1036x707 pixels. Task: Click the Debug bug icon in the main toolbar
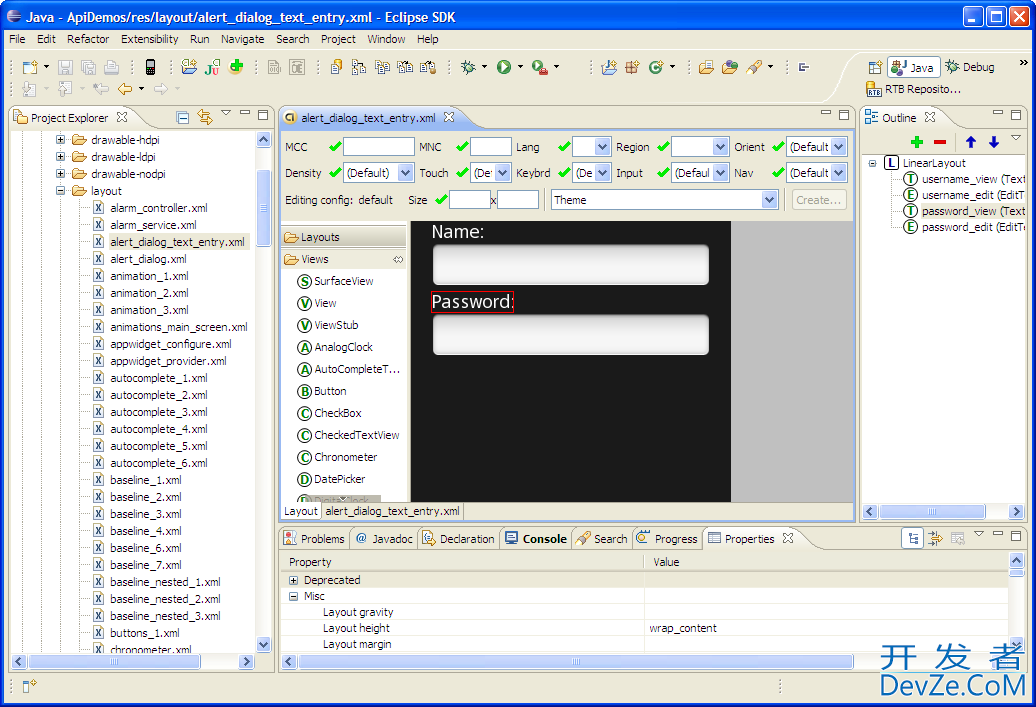pyautogui.click(x=468, y=67)
